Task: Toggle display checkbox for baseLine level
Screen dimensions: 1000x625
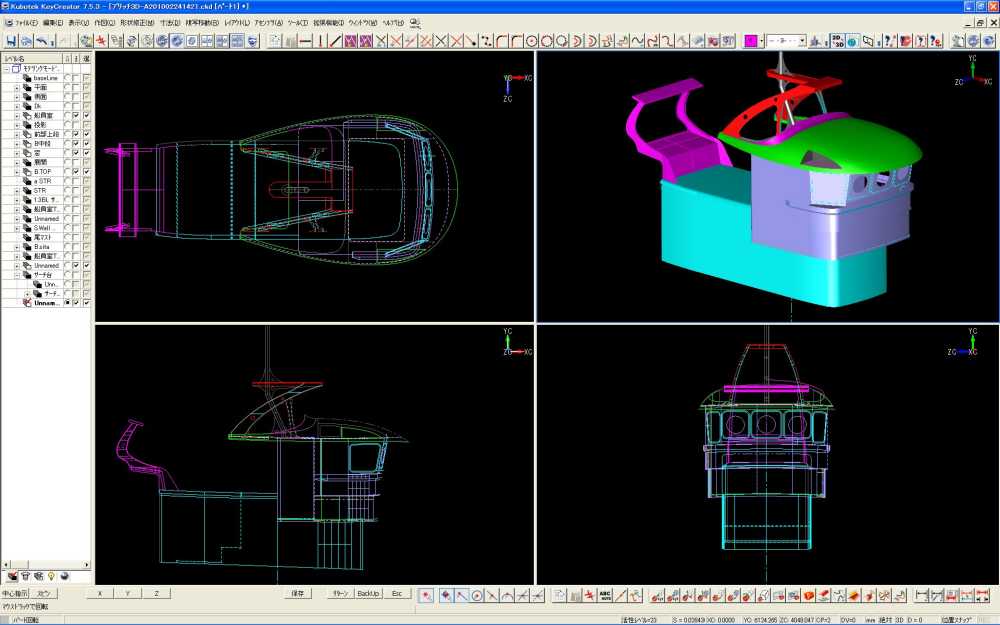Action: pos(76,78)
